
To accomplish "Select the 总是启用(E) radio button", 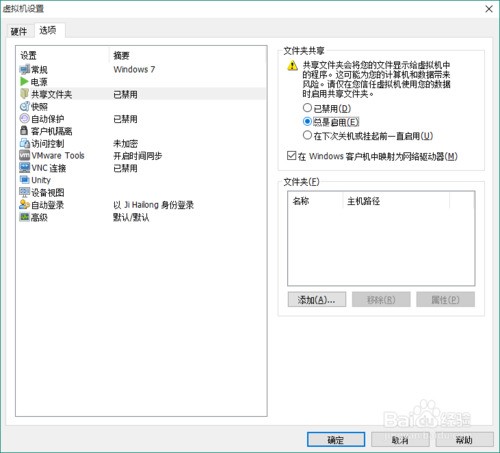I will [307, 122].
